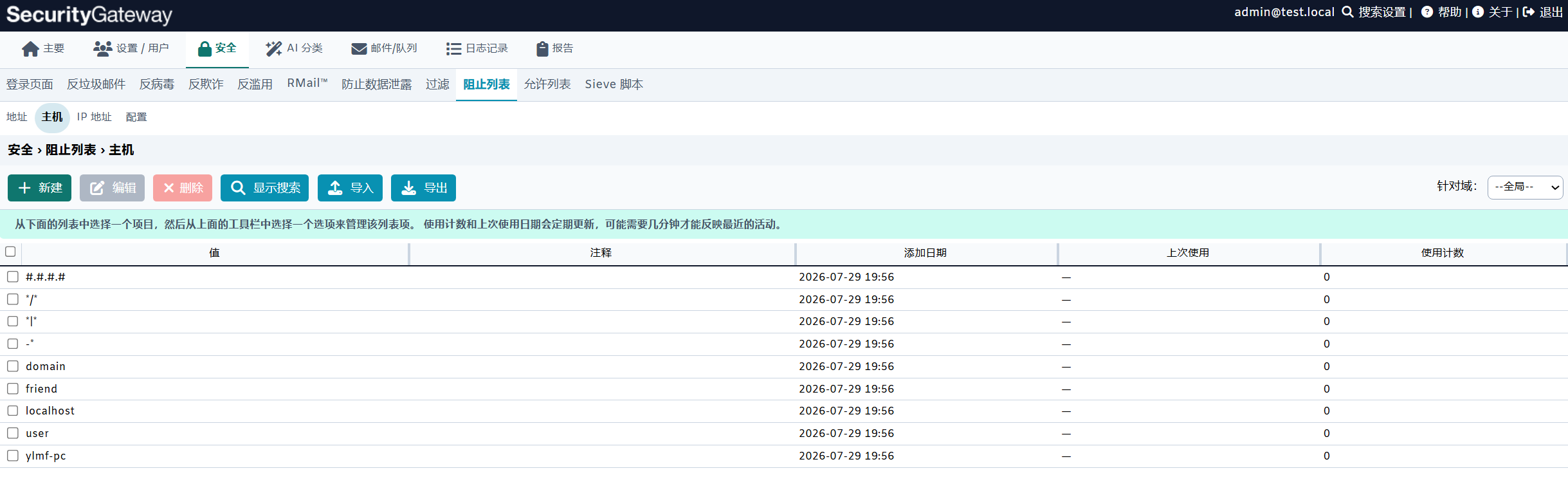
Task: Select the user host entry text
Action: point(37,433)
